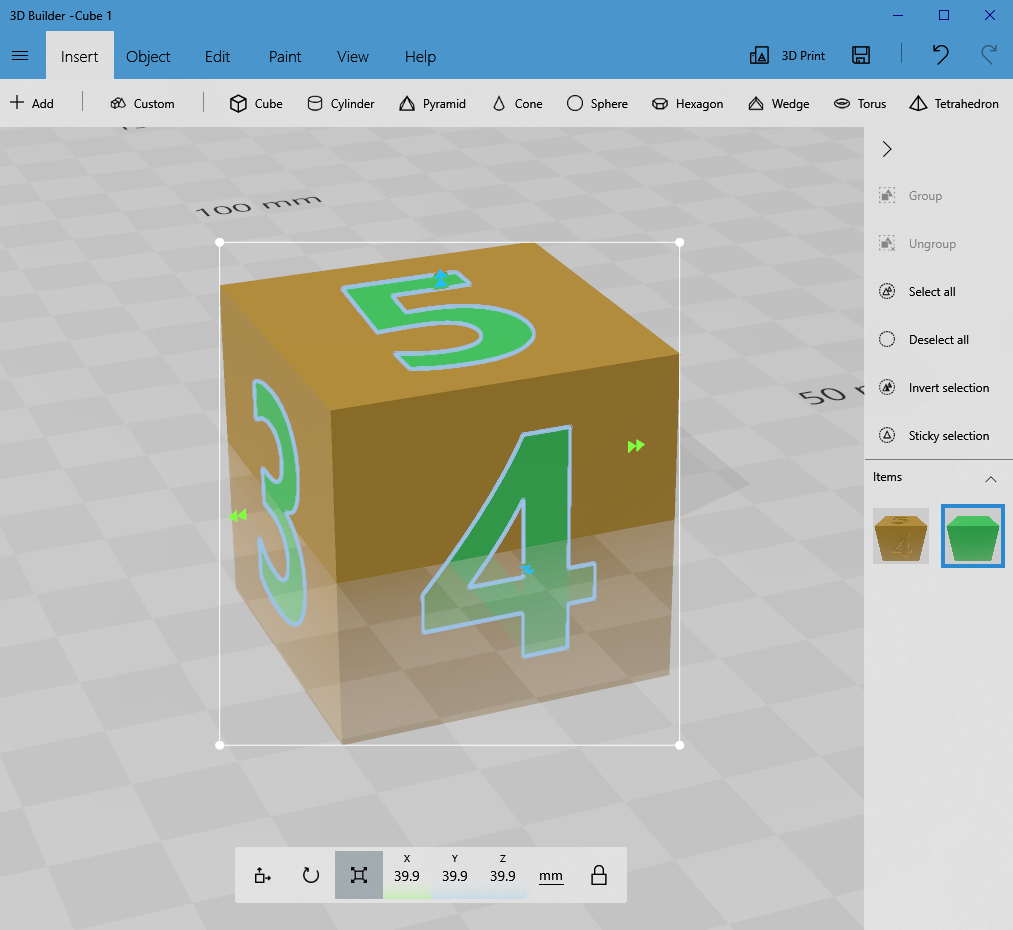Click Deselect all
Viewport: 1013px width, 930px height.
pos(924,340)
